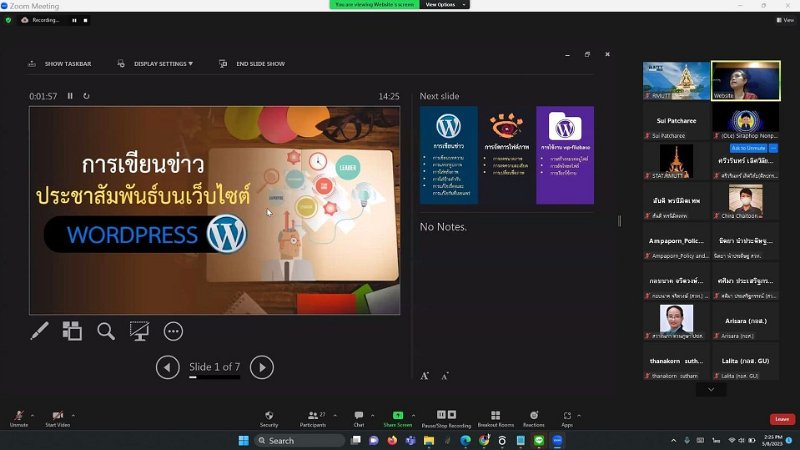Expand the share options arrow beside Share Screen

[x=413, y=415]
